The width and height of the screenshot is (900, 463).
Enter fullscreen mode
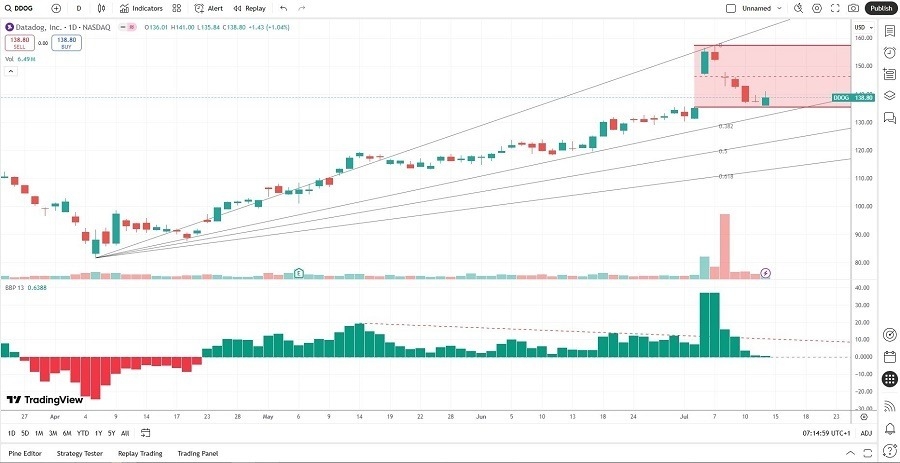click(x=835, y=8)
